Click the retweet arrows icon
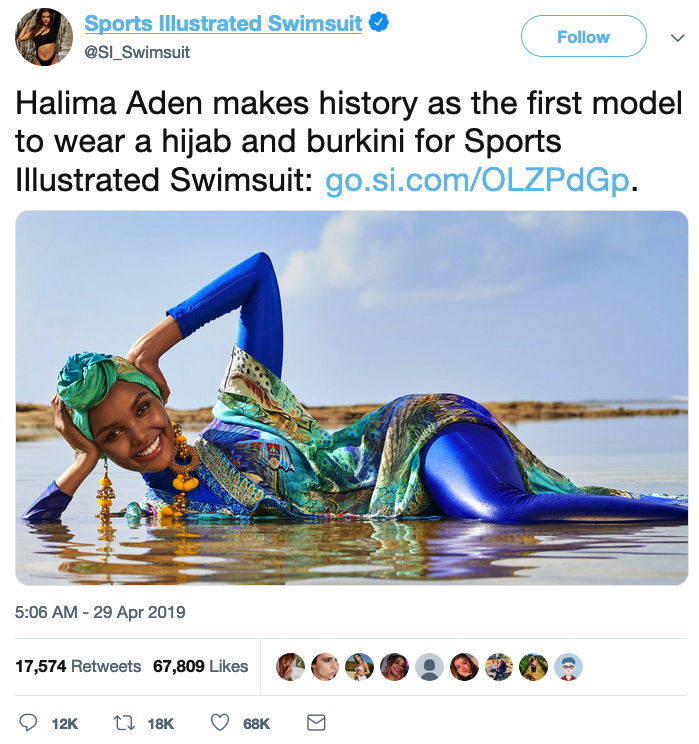This screenshot has height=744, width=699. pyautogui.click(x=124, y=723)
